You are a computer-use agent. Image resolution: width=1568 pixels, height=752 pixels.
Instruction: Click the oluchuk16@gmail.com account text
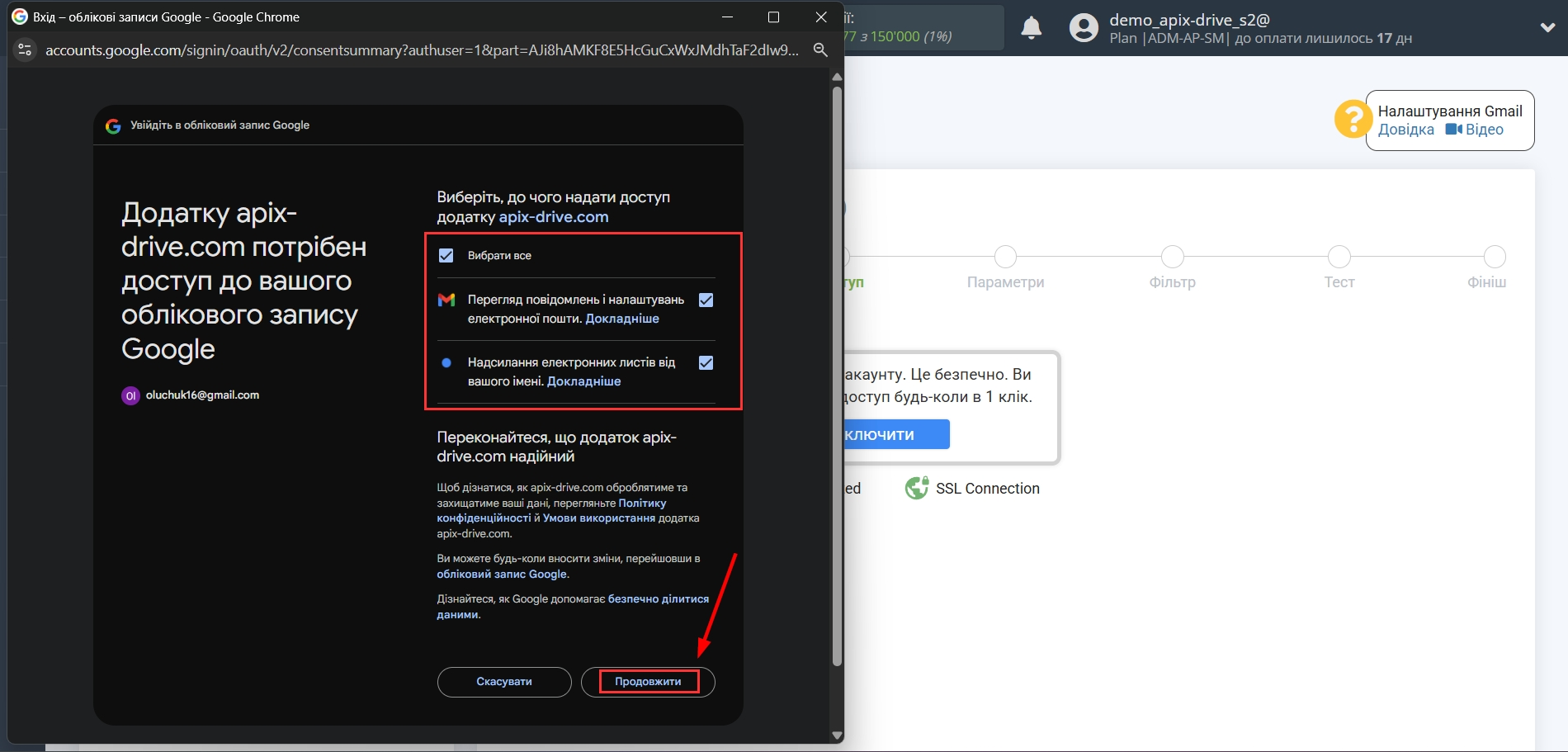click(x=202, y=395)
